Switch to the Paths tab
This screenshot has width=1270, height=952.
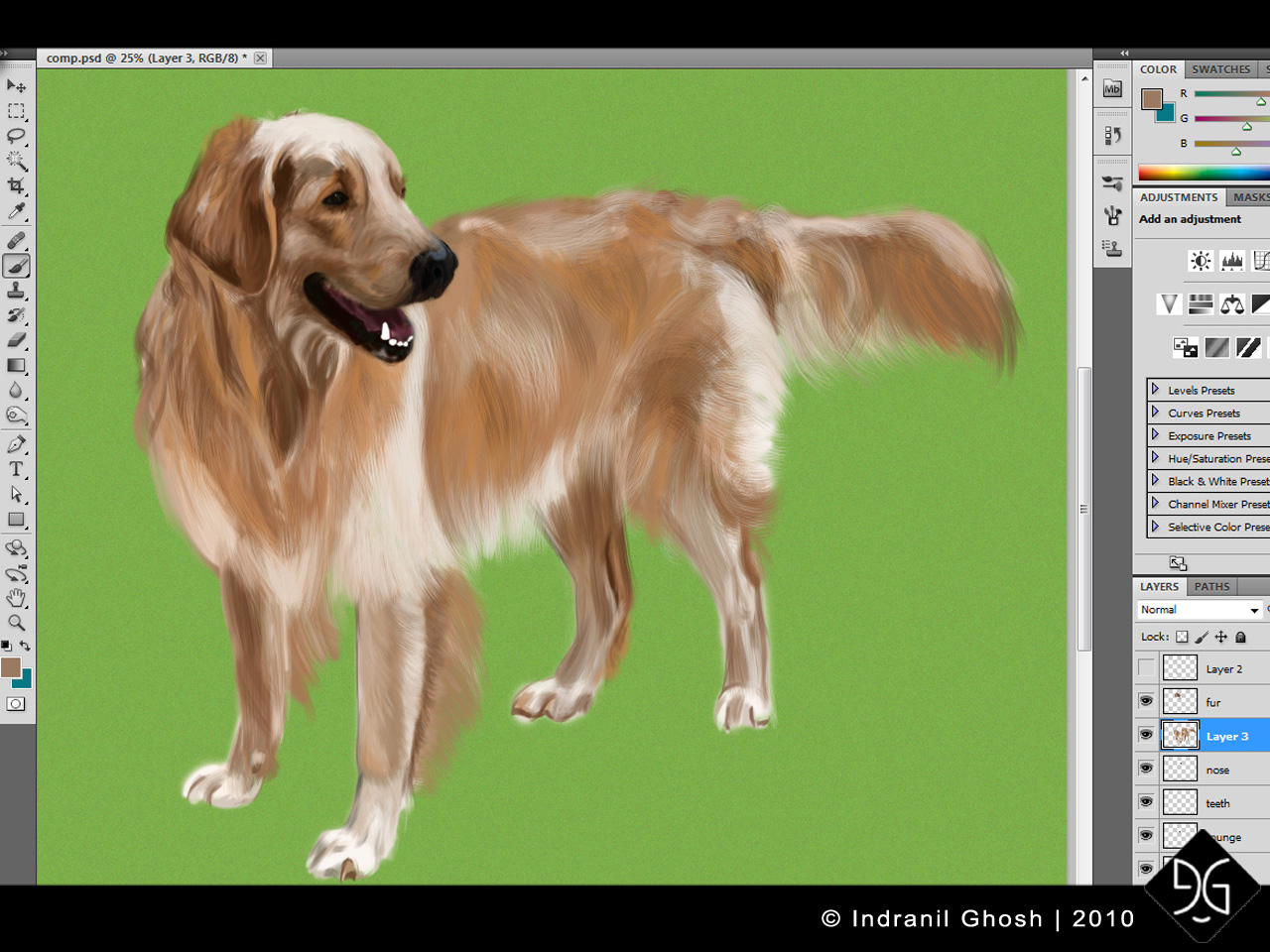pyautogui.click(x=1211, y=587)
